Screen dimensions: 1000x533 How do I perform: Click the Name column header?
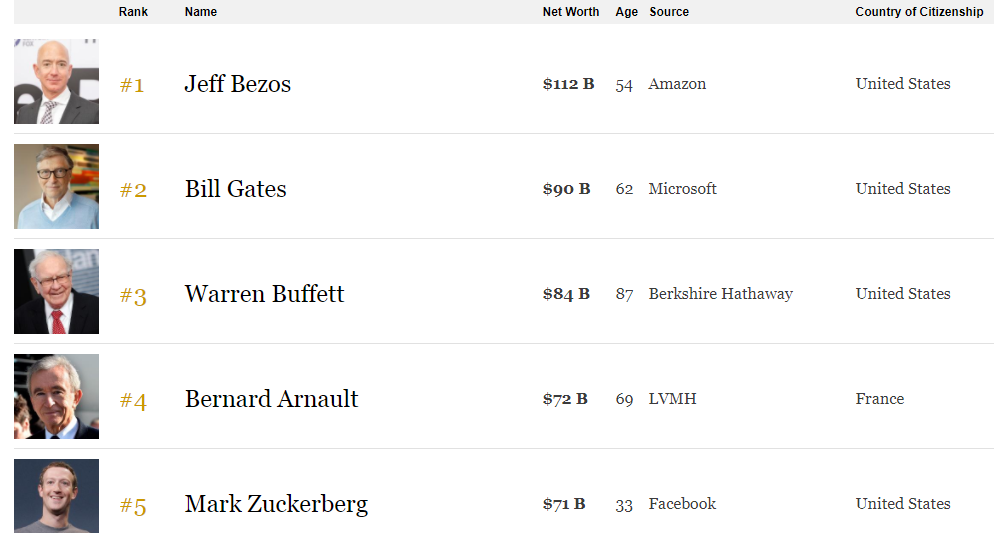click(x=201, y=12)
